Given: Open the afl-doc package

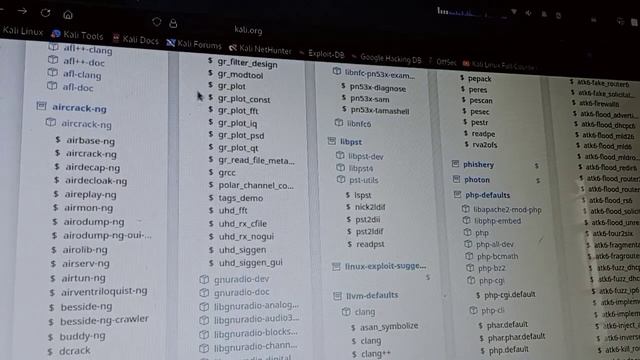Looking at the screenshot, I should coord(78,87).
